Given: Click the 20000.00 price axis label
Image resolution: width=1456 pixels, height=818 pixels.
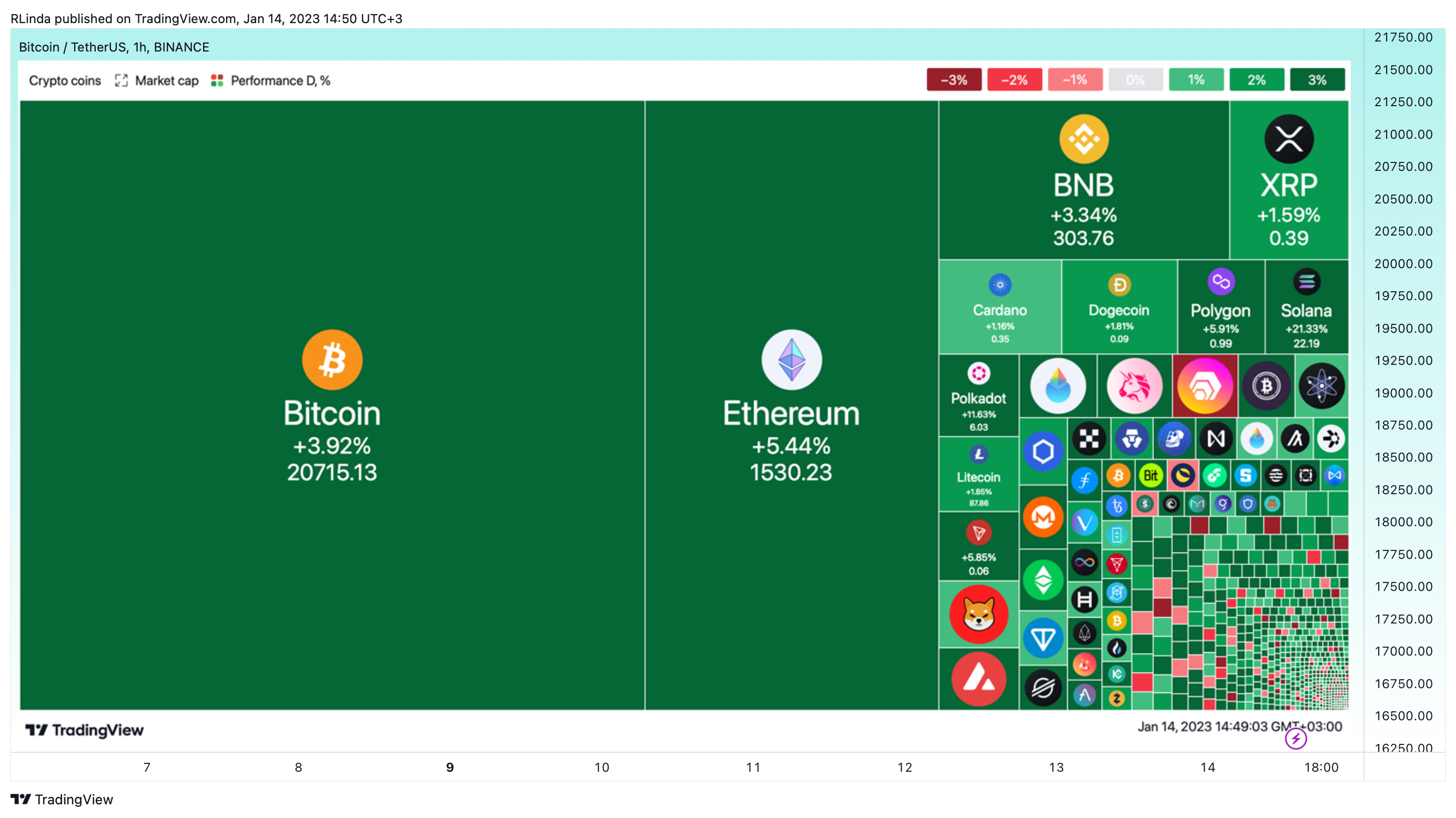Looking at the screenshot, I should pyautogui.click(x=1403, y=264).
